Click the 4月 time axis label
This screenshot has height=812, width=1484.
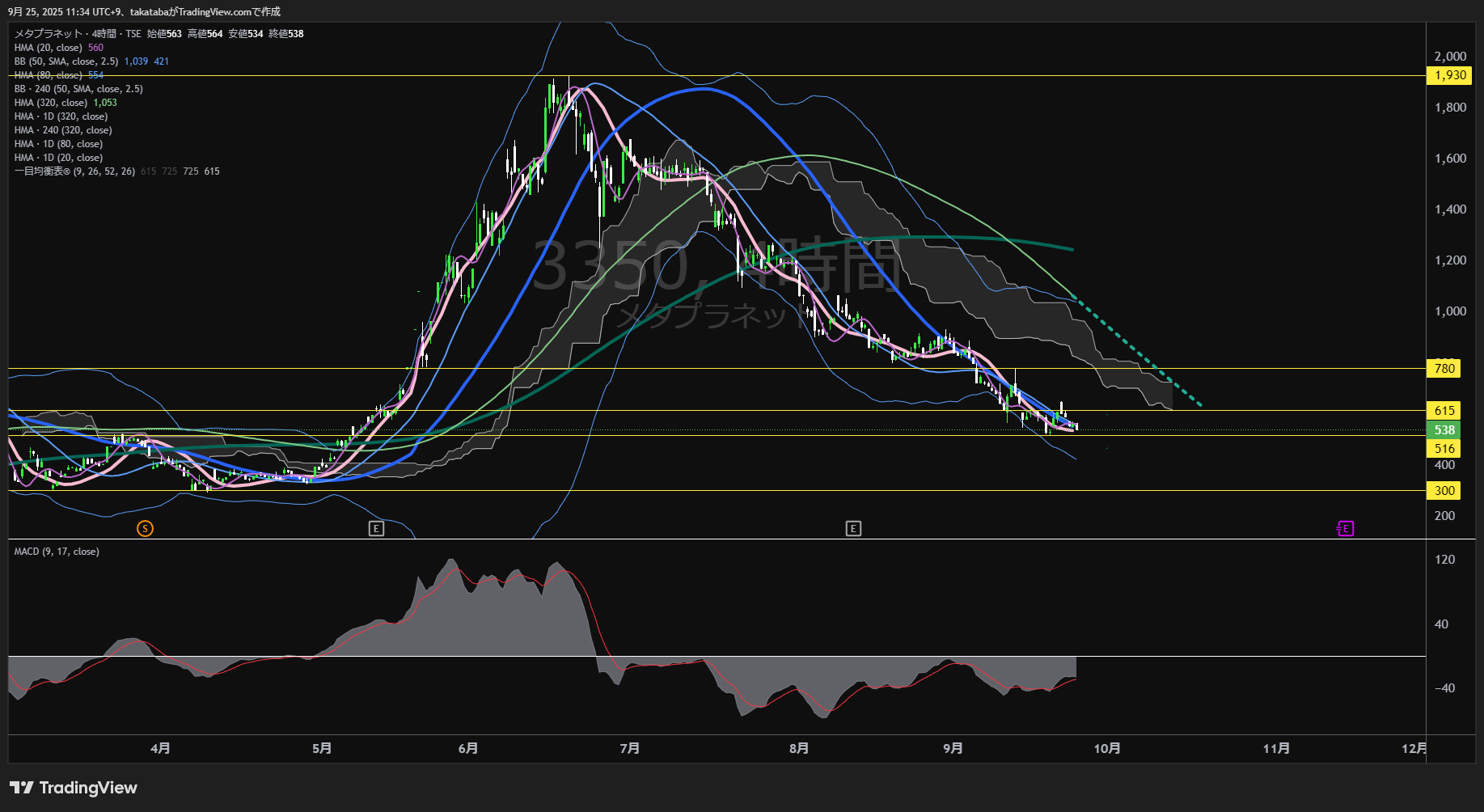[160, 748]
